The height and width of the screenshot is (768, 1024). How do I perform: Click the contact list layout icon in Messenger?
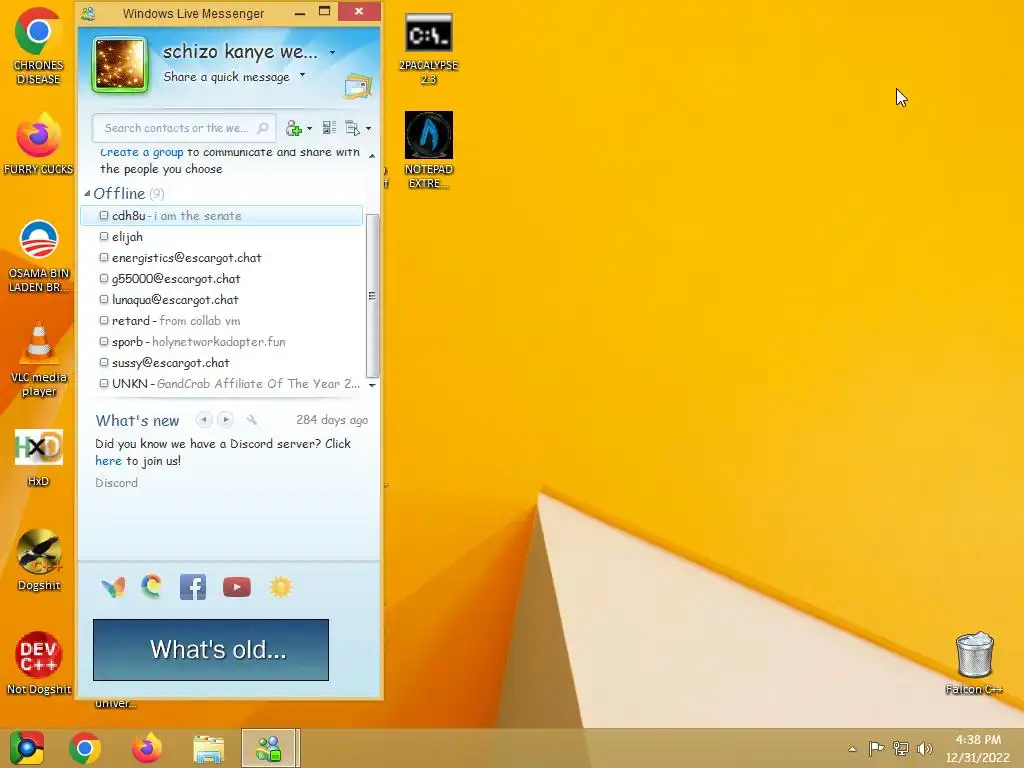[329, 128]
